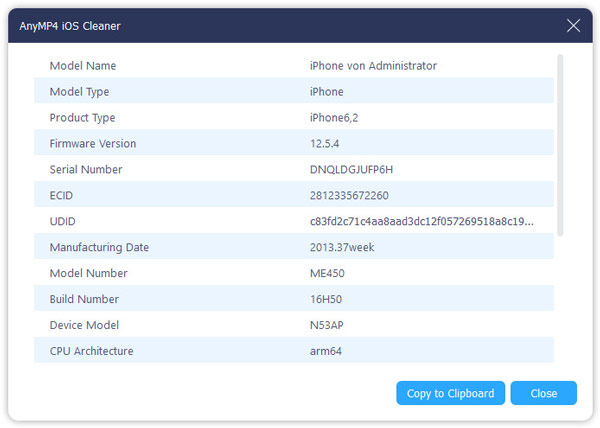This screenshot has width=600, height=428.
Task: Select the ME450 model number value
Action: [329, 274]
